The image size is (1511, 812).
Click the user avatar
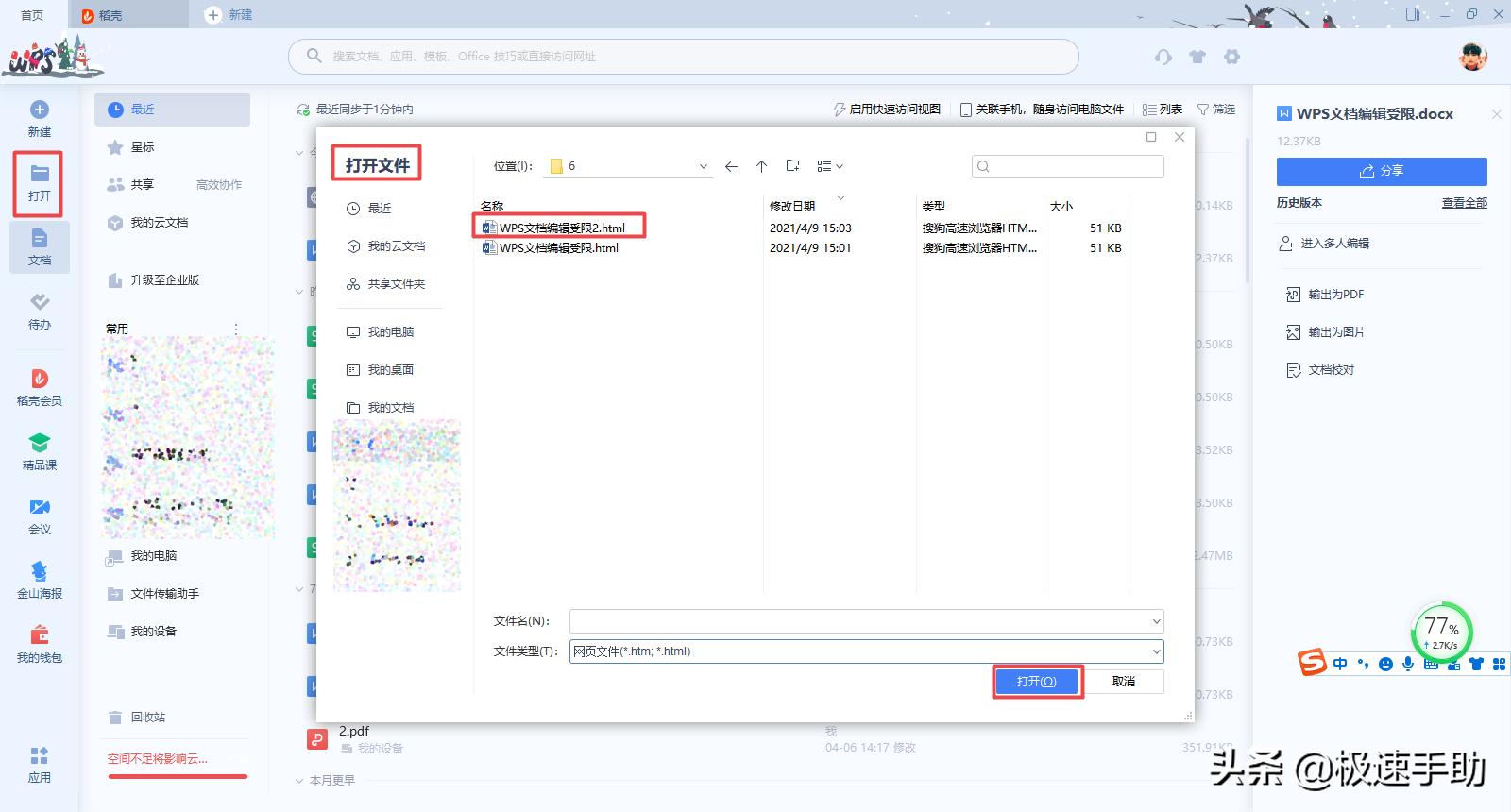pyautogui.click(x=1472, y=57)
